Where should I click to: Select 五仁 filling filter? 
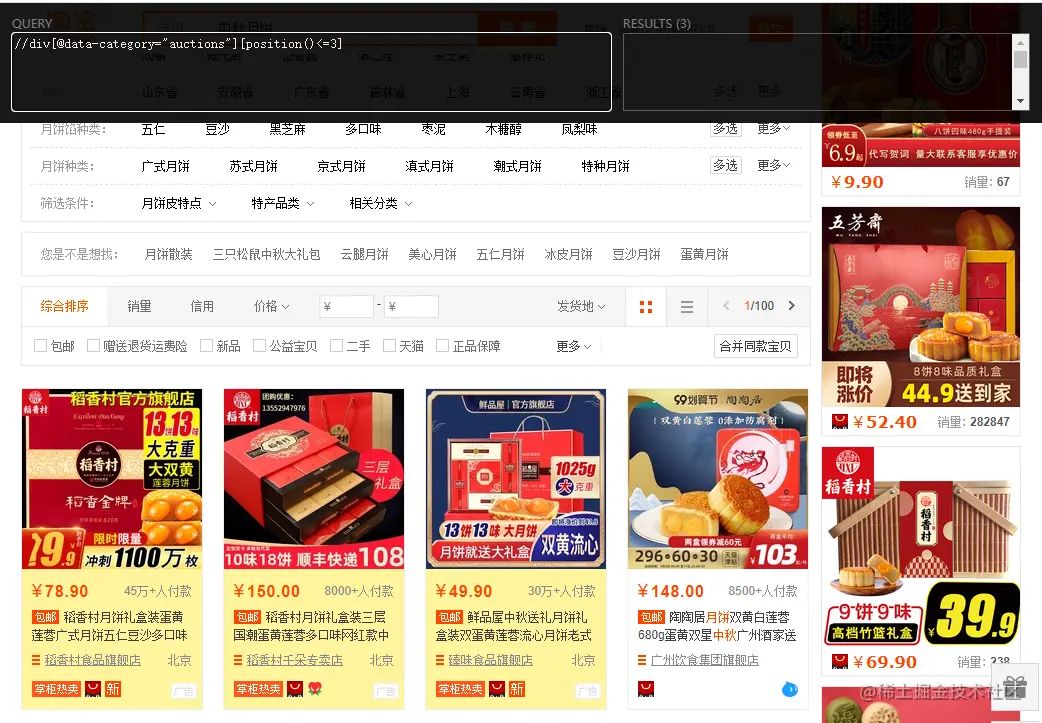[x=154, y=129]
